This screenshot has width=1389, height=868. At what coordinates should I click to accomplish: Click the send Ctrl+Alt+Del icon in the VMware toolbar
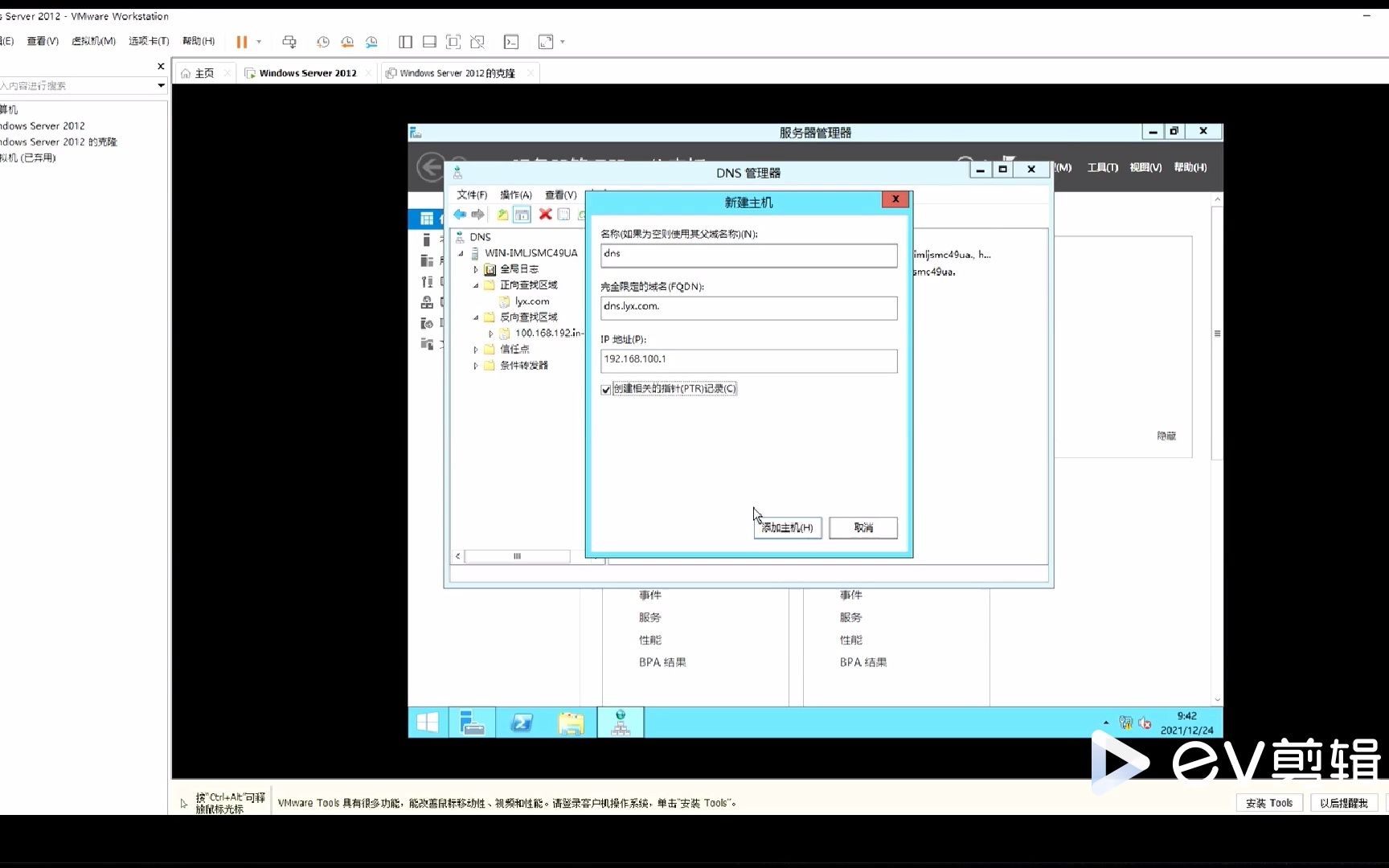point(289,42)
